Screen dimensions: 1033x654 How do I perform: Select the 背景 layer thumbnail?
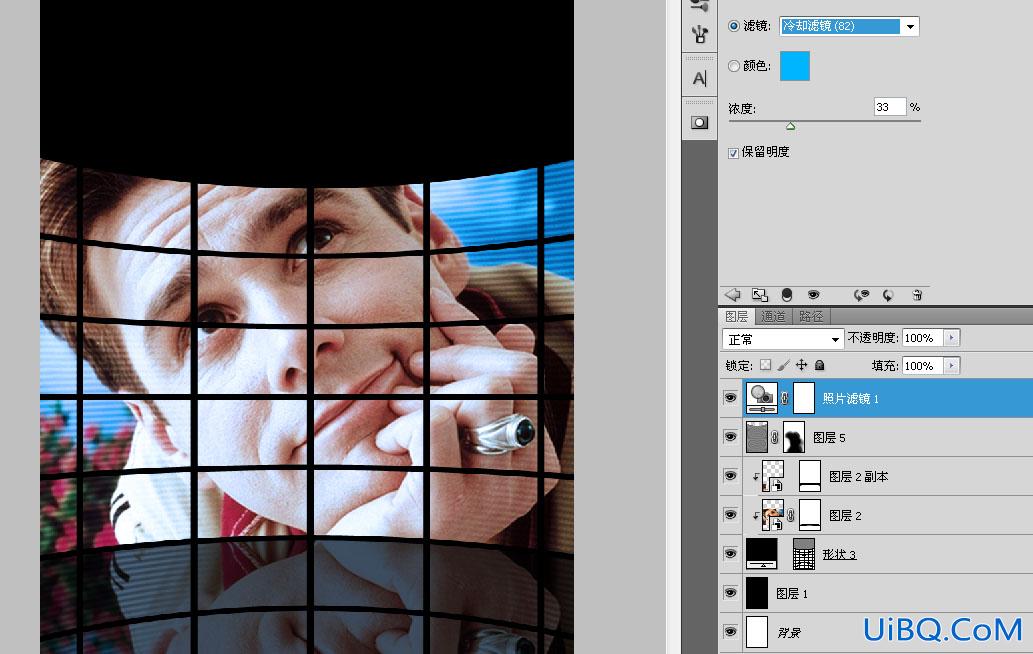757,632
